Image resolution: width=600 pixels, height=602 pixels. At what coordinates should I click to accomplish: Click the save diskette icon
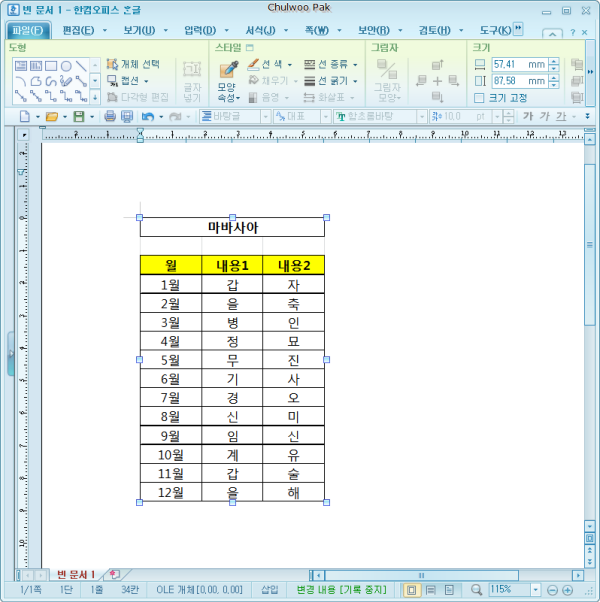(79, 116)
